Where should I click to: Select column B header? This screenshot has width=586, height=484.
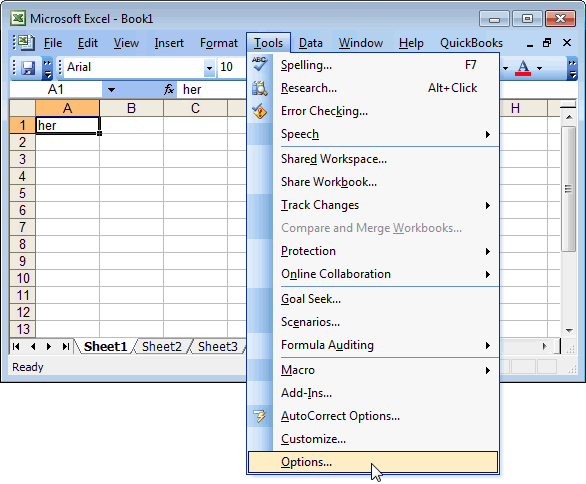(x=131, y=108)
